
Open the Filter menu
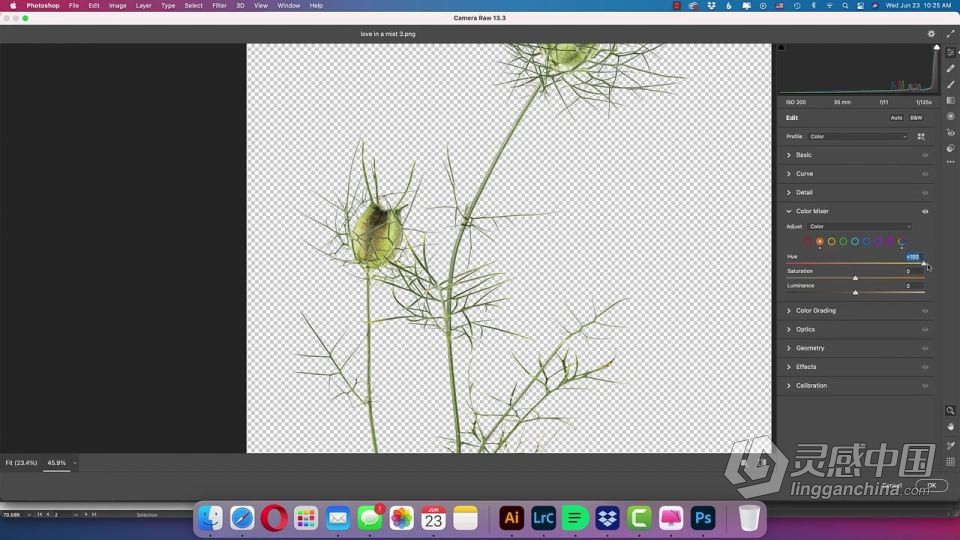219,6
